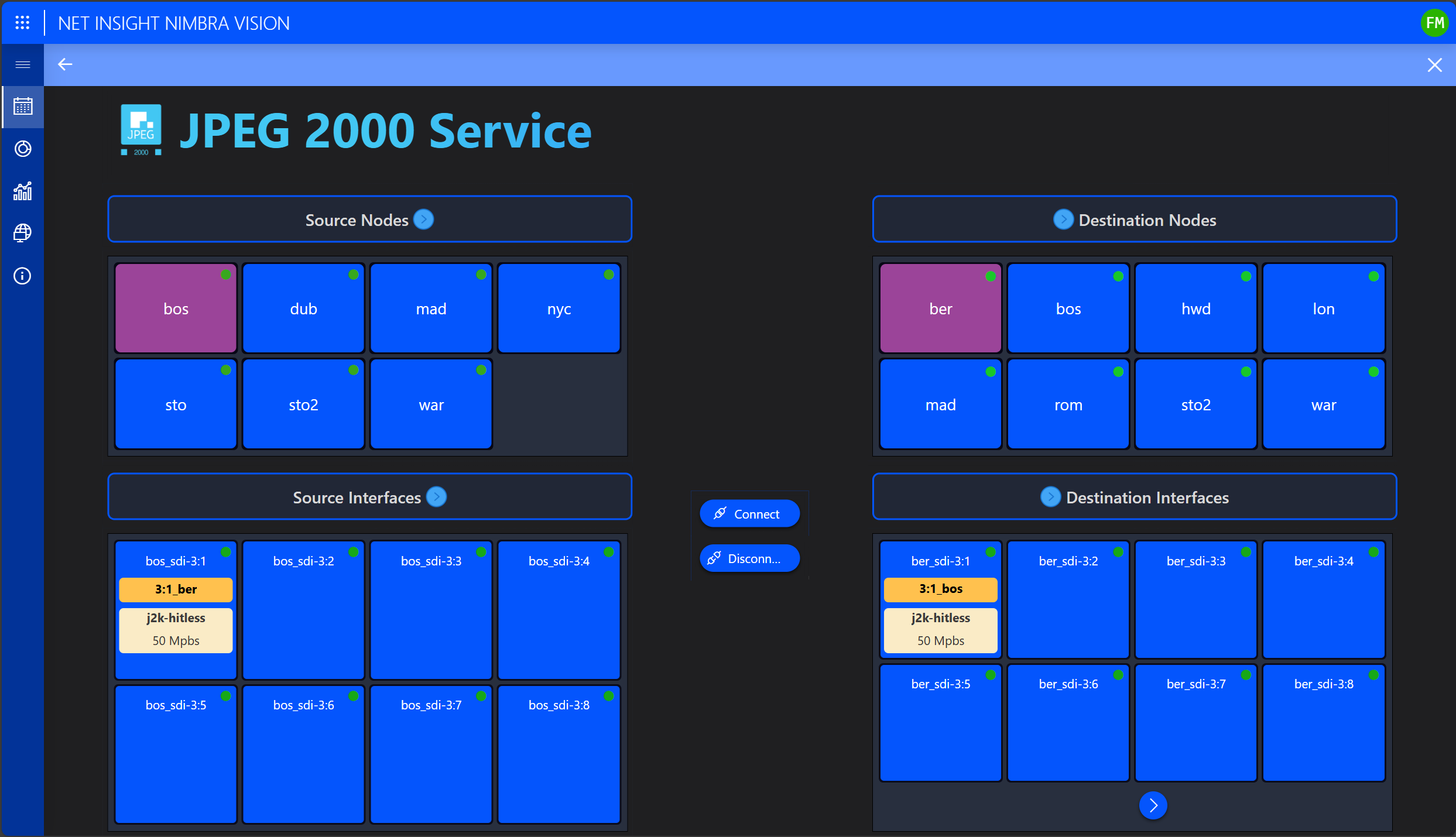The image size is (1456, 837).
Task: Select destination node bos
Action: (x=1068, y=308)
